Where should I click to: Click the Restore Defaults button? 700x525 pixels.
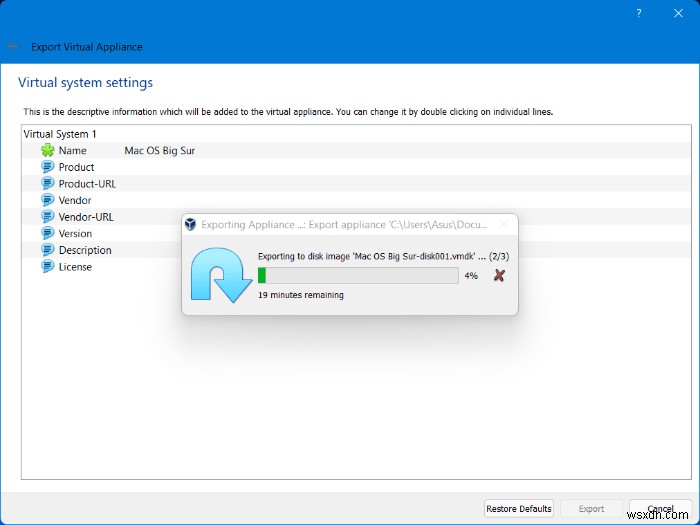[x=519, y=508]
